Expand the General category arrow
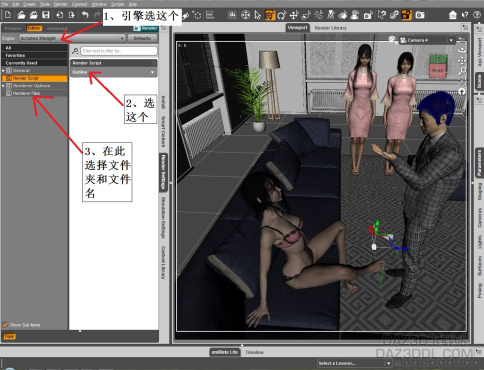 tap(3, 71)
